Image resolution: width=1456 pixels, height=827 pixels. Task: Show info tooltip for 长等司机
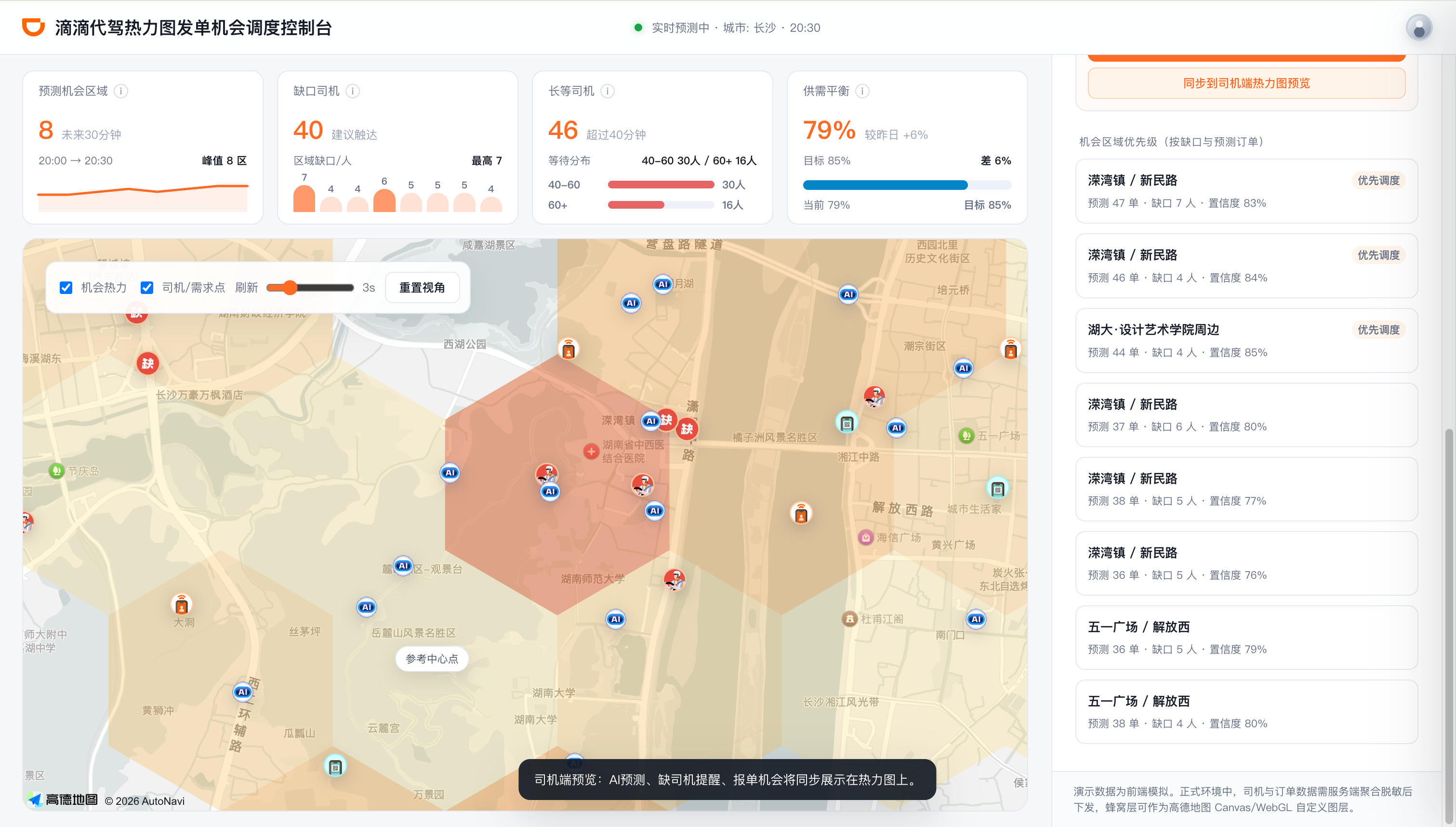(608, 91)
